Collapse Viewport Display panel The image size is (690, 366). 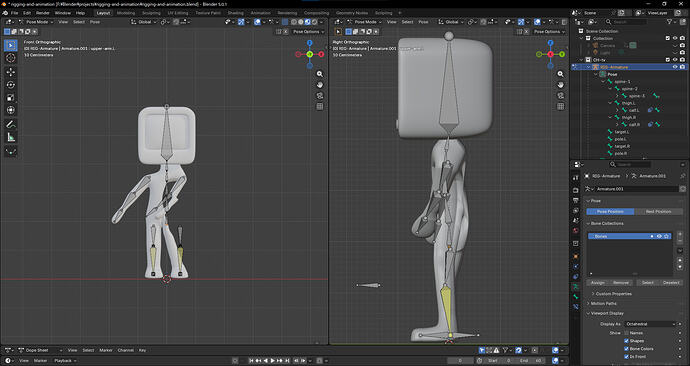607,313
